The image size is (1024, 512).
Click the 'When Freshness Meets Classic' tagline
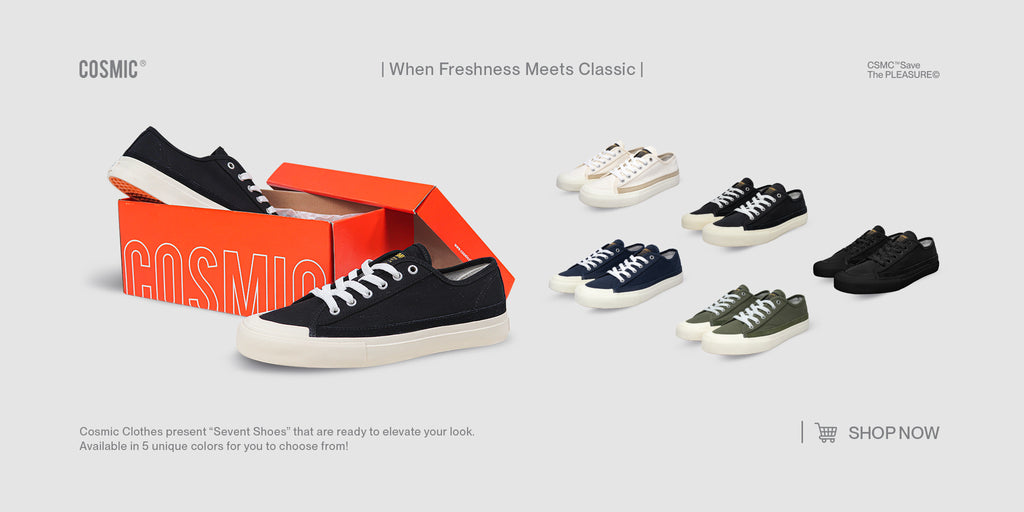(x=512, y=69)
